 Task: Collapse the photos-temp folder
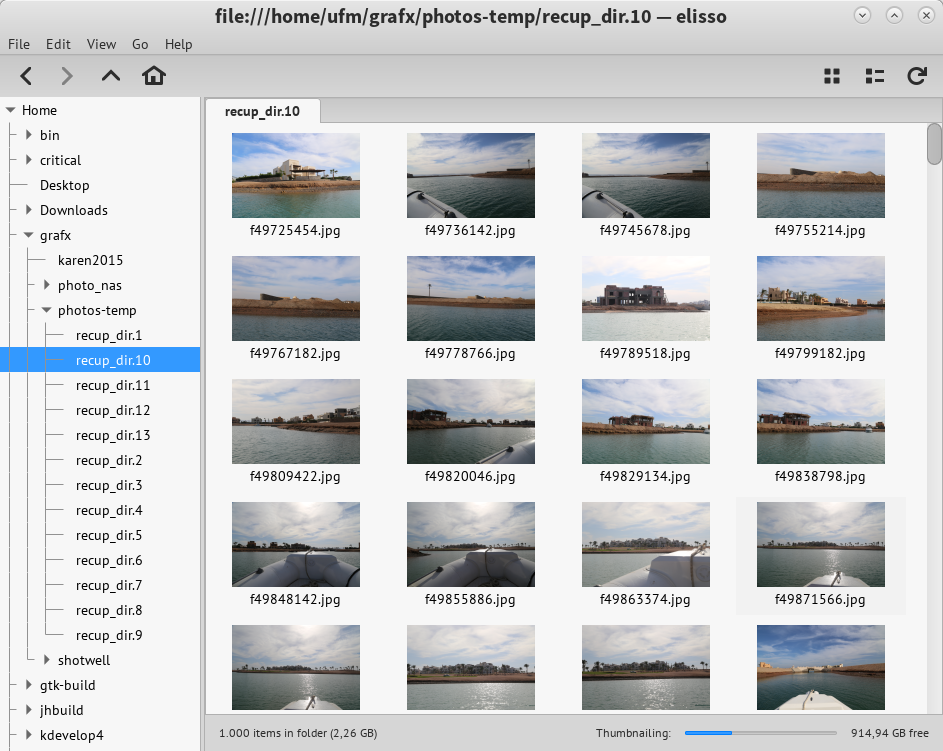pyautogui.click(x=46, y=310)
